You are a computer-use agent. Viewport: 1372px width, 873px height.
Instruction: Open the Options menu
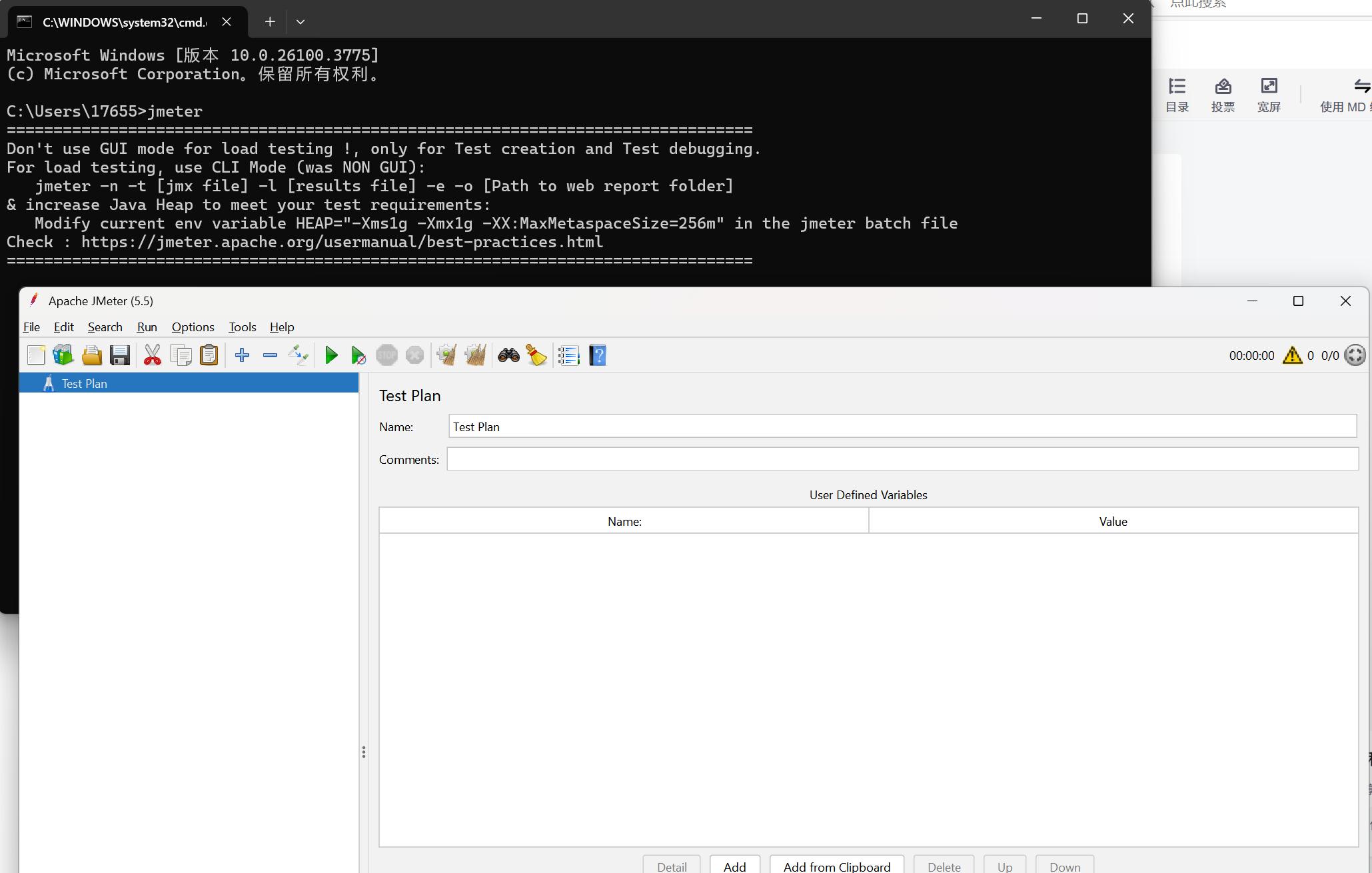point(193,327)
